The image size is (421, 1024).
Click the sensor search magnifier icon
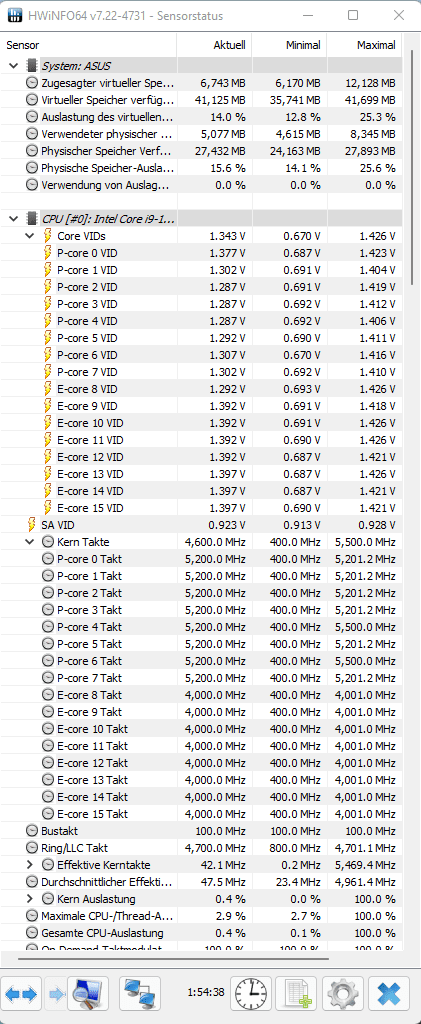[x=87, y=994]
